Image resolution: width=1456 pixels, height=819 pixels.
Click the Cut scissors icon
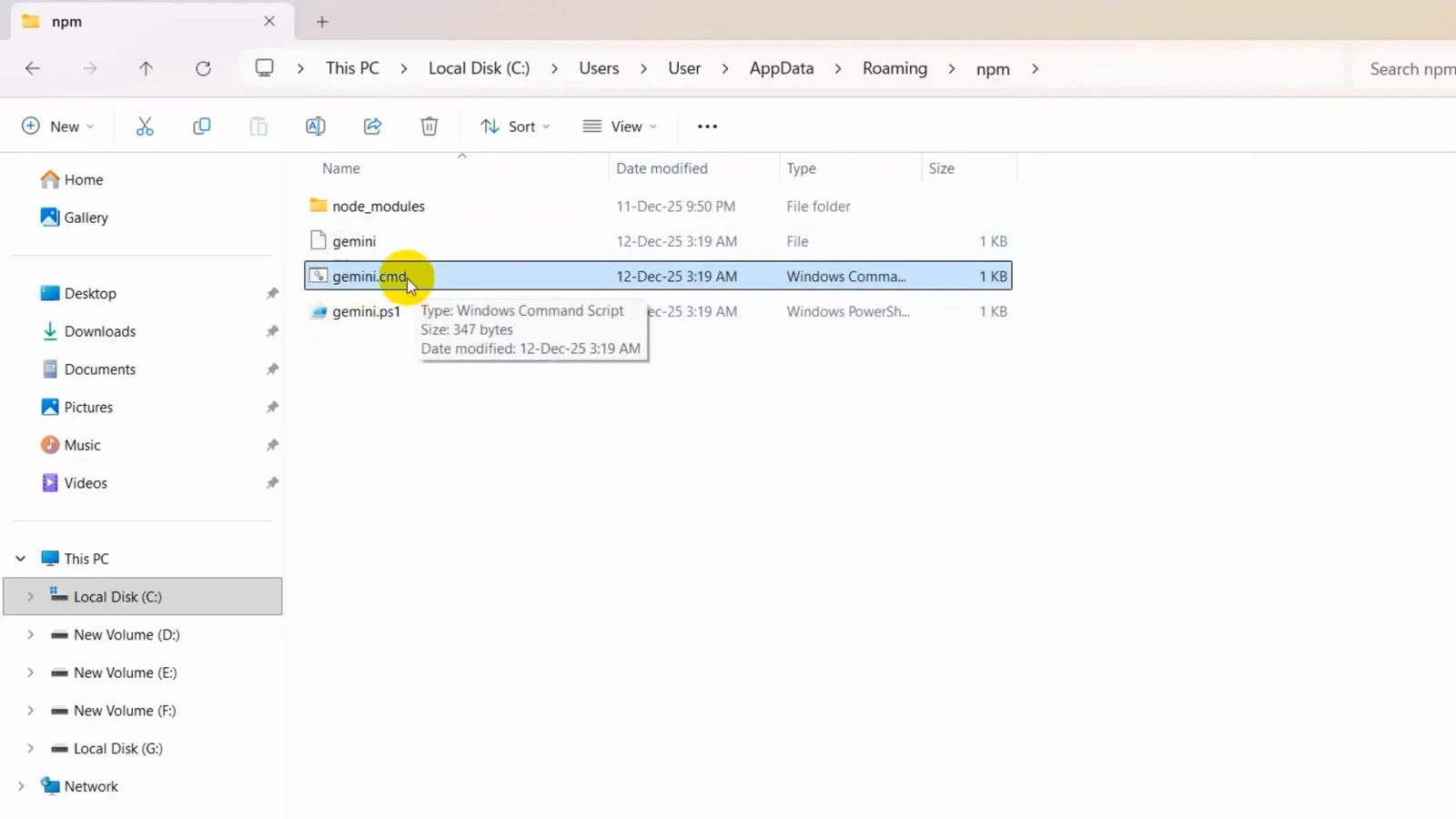click(x=145, y=126)
